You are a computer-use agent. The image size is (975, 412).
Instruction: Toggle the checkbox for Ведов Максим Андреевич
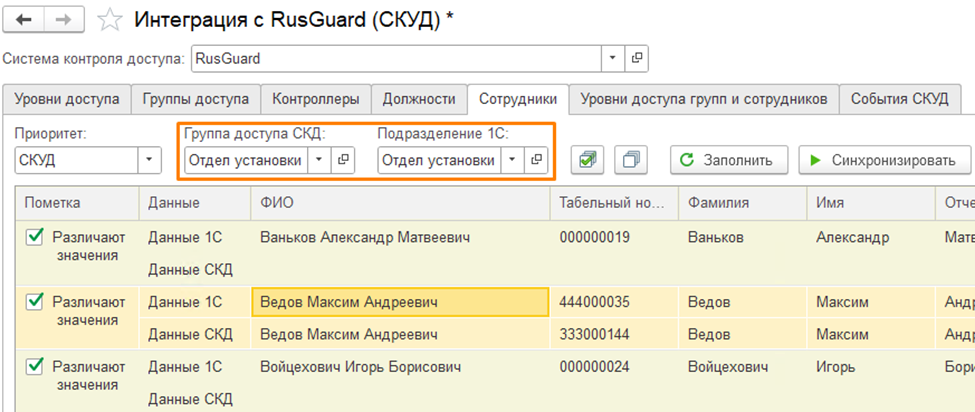pyautogui.click(x=35, y=301)
